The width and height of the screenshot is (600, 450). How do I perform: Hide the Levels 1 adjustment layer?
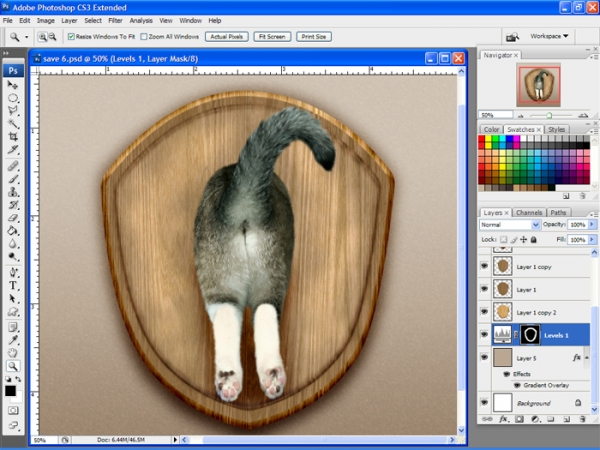click(484, 334)
